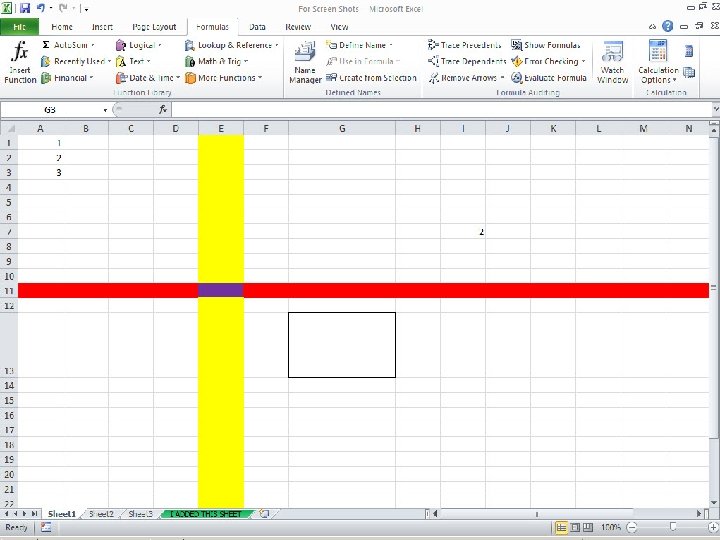Open the Date & Time functions dropdown
The image size is (720, 540).
point(147,78)
